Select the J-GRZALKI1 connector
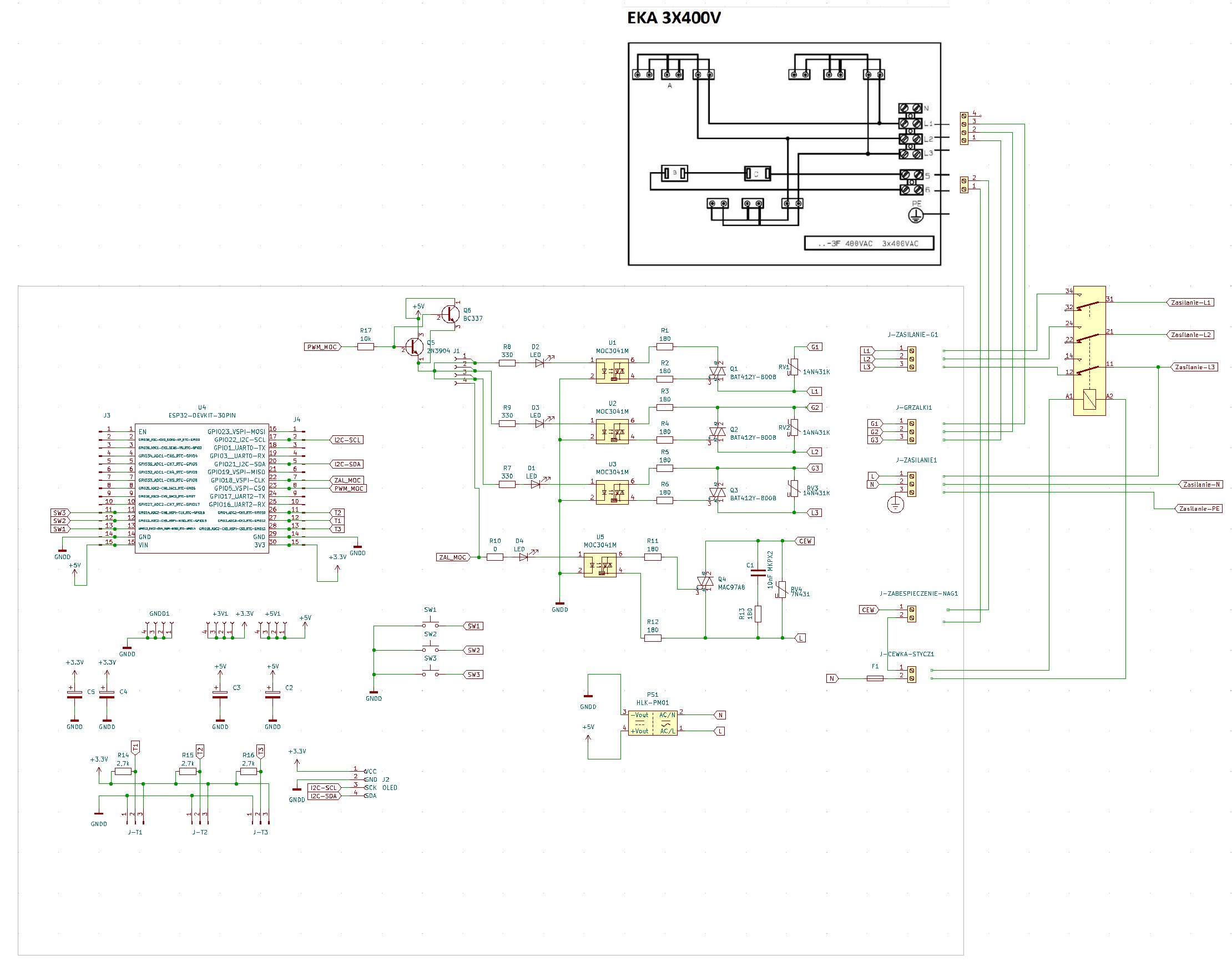 pyautogui.click(x=911, y=431)
